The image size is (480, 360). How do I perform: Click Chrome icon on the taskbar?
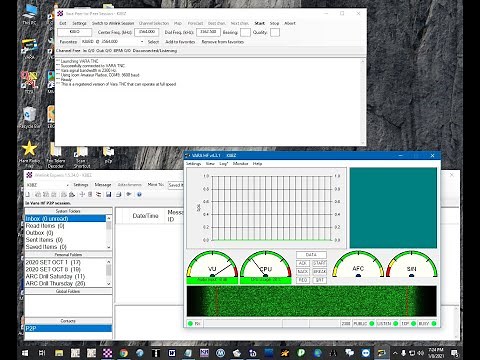click(124, 353)
